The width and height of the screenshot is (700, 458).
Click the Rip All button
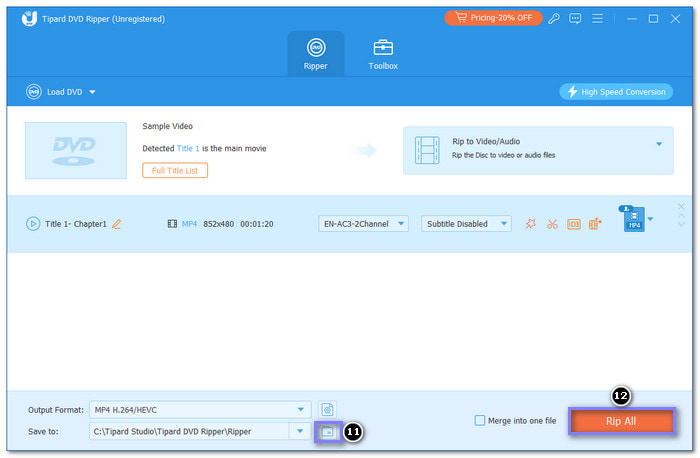point(621,421)
